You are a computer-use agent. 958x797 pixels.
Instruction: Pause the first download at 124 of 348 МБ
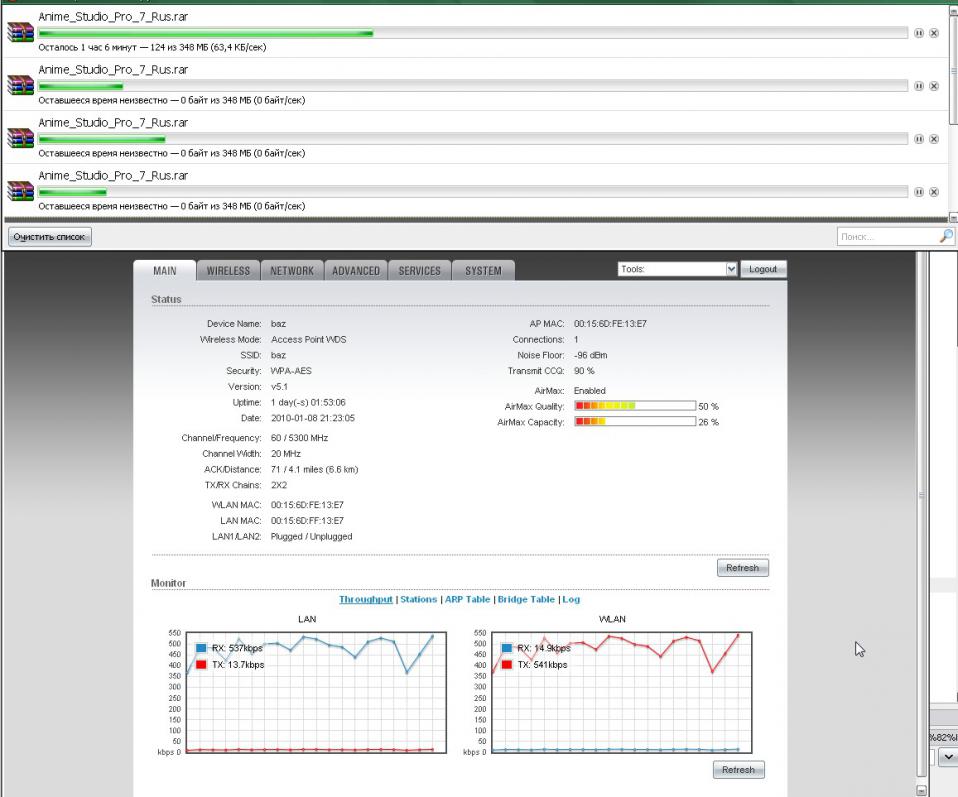[919, 33]
